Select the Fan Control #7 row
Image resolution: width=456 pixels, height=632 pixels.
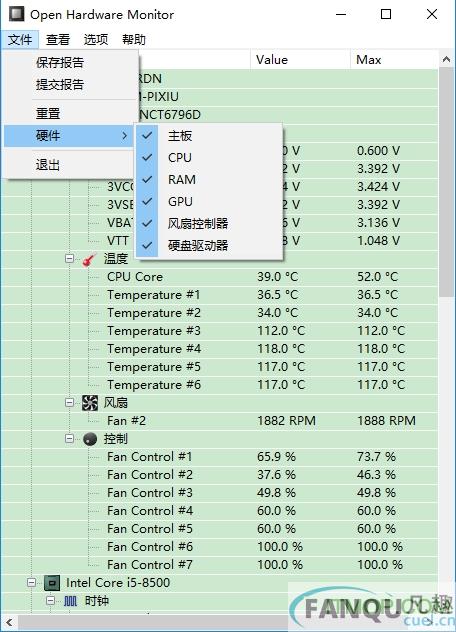click(220, 565)
